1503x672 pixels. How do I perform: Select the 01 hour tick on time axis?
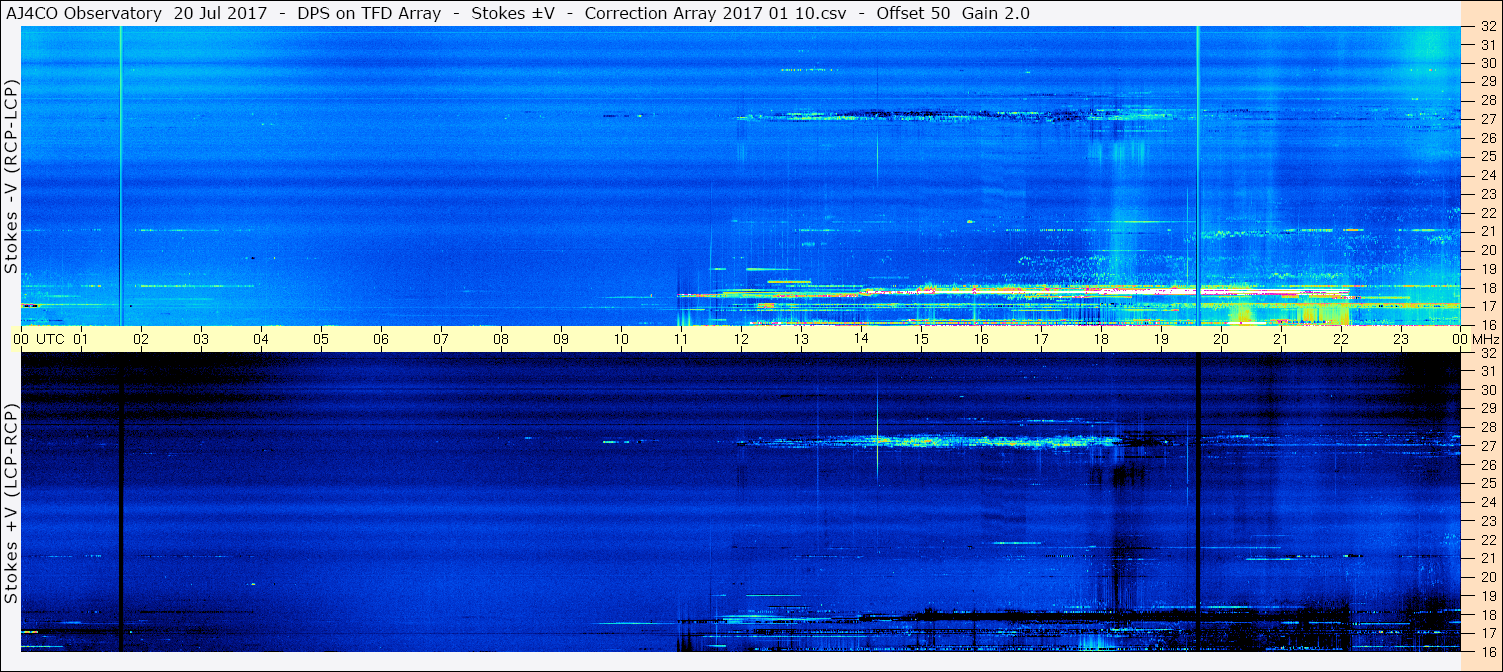pos(81,339)
